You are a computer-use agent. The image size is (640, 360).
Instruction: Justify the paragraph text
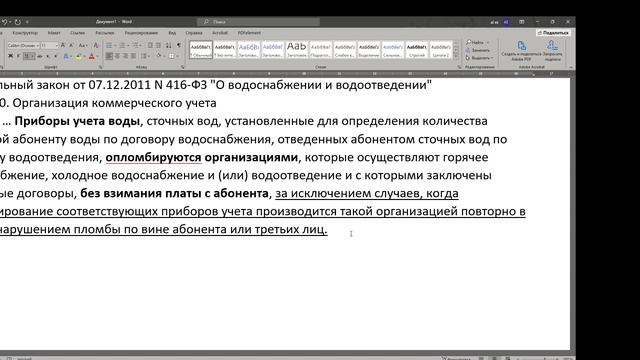point(133,56)
